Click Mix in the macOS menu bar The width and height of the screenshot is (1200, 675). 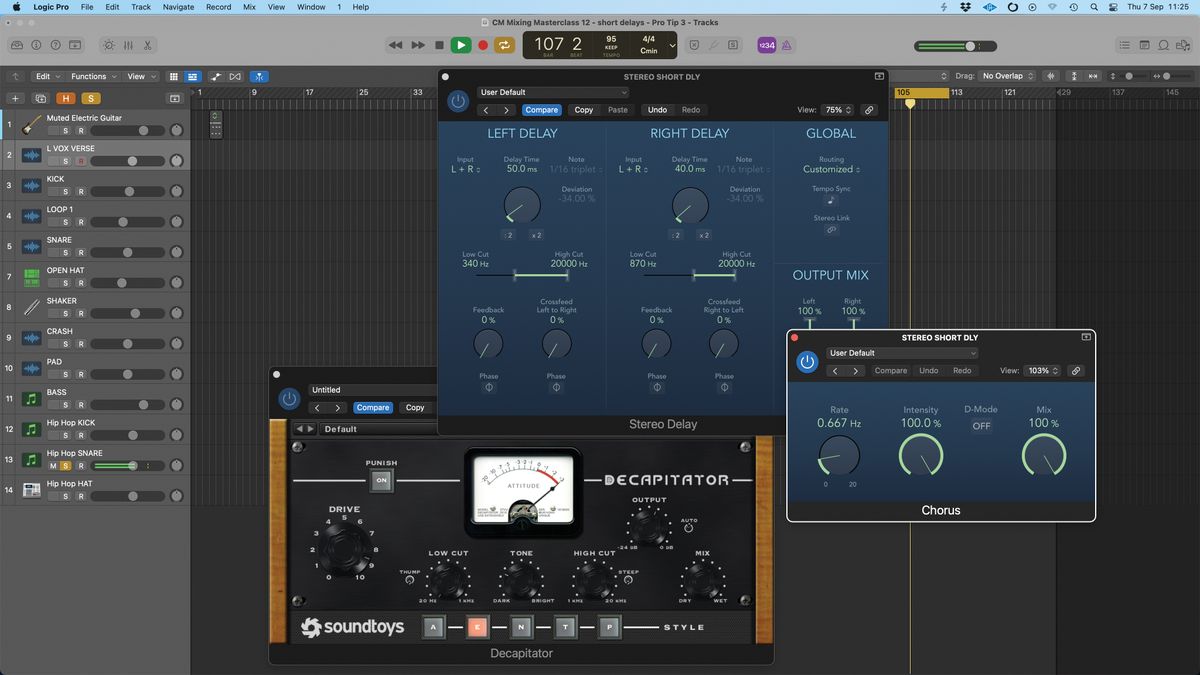(249, 7)
